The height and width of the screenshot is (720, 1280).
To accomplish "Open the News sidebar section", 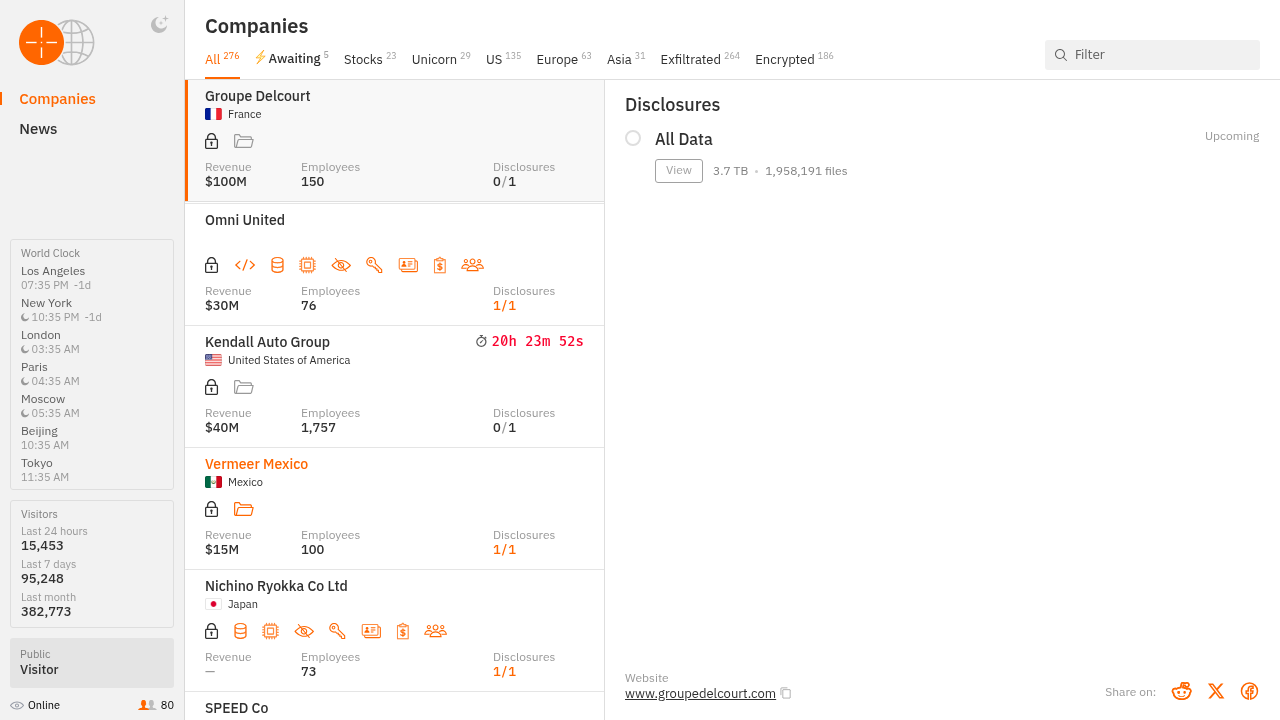I will click(x=38, y=129).
